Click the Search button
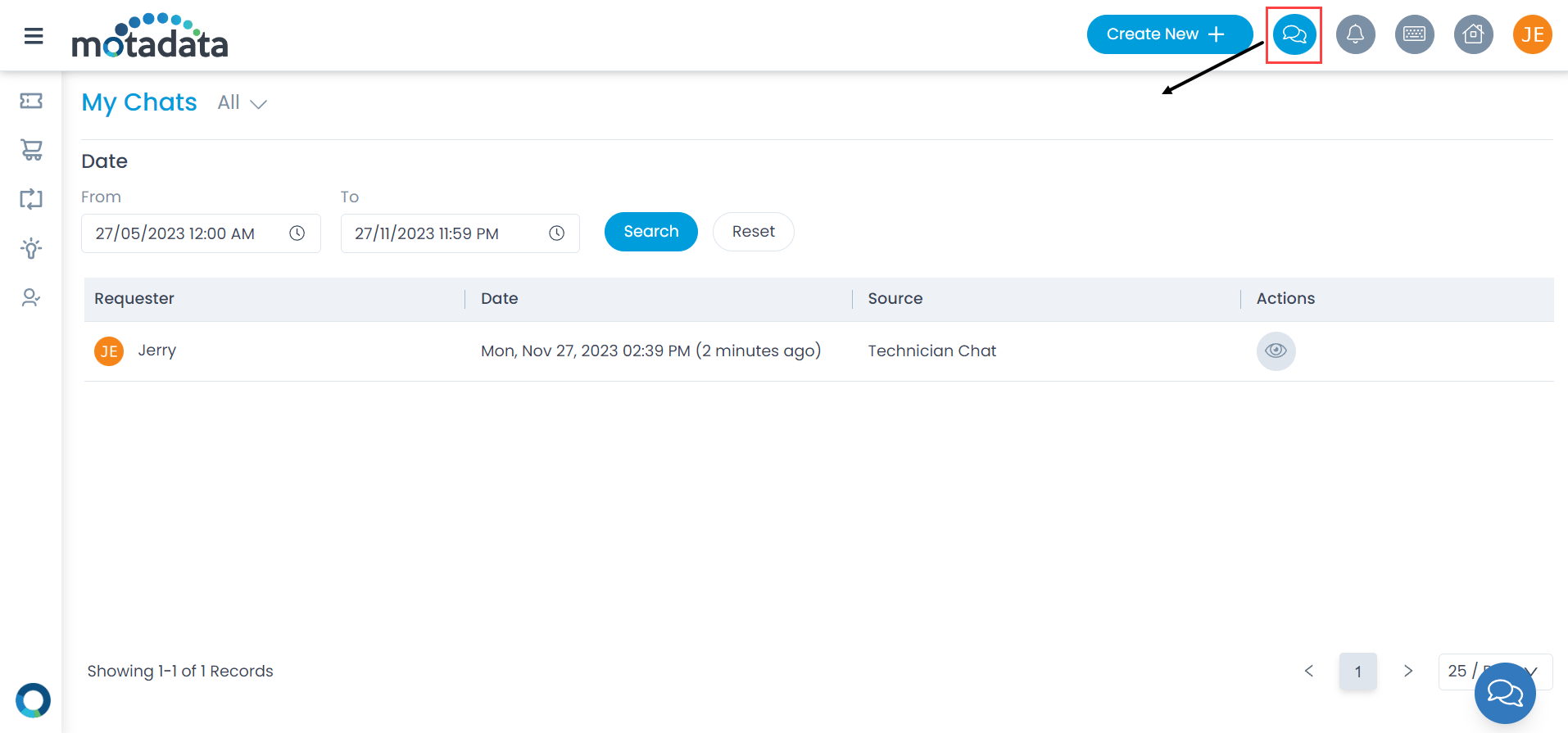Viewport: 1568px width, 733px height. [650, 232]
